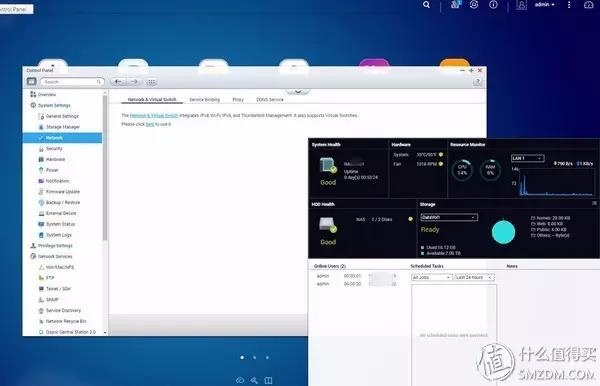This screenshot has height=386, width=600.
Task: Go to third desktop page dot
Action: pyautogui.click(x=267, y=357)
